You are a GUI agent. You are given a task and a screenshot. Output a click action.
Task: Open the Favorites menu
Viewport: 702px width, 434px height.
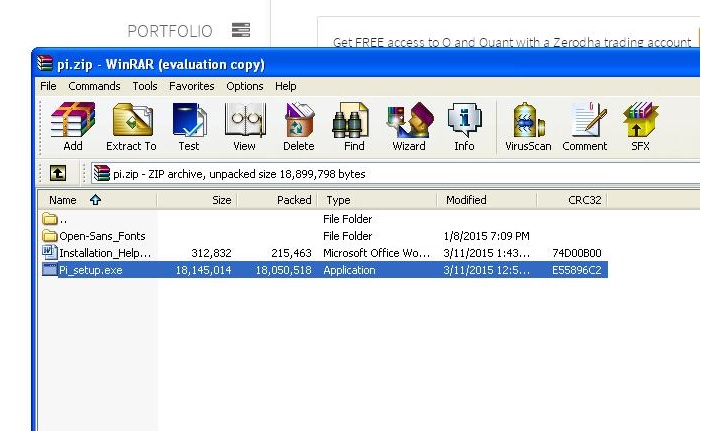click(192, 86)
